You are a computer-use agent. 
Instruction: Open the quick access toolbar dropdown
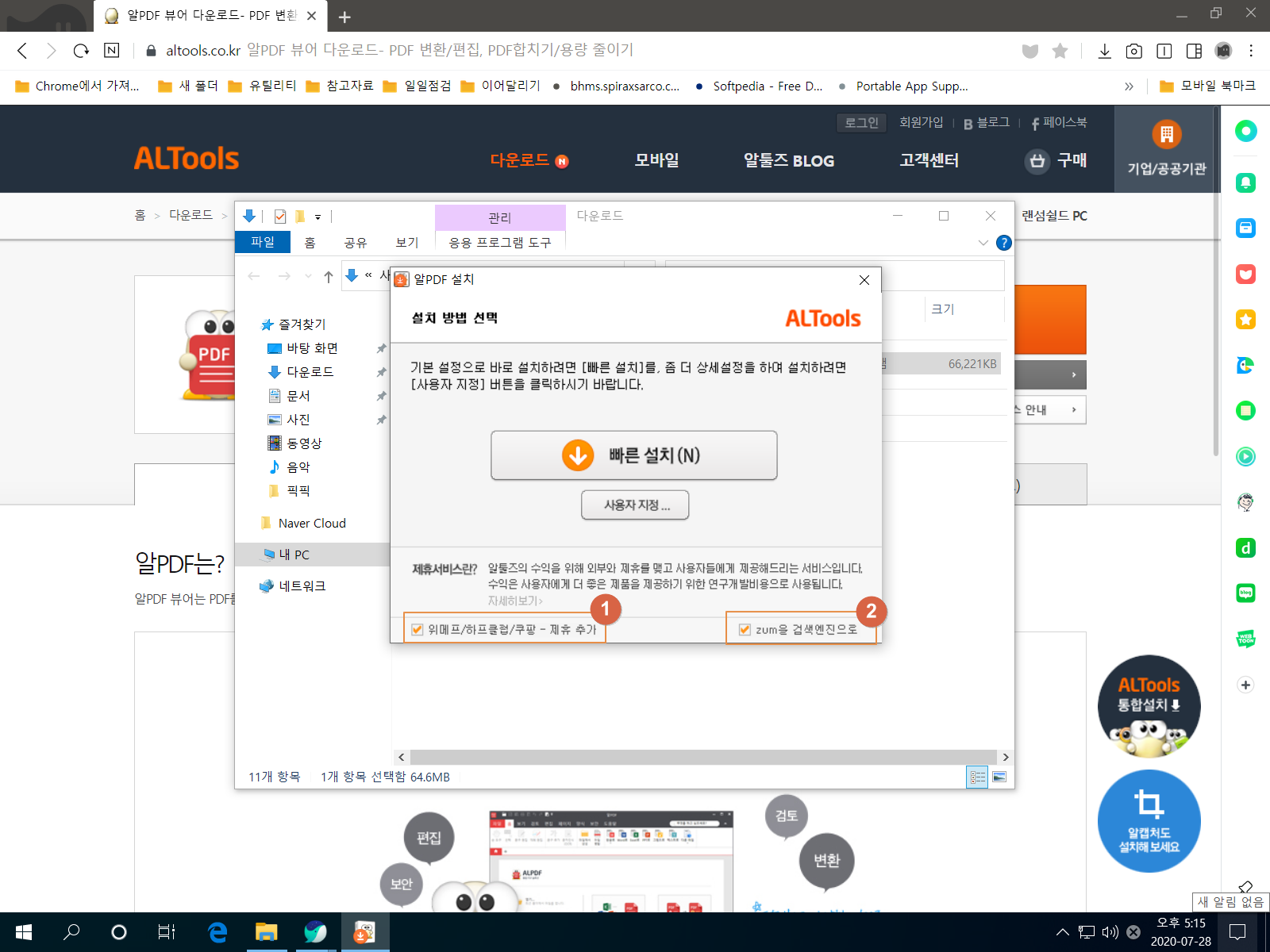point(317,217)
